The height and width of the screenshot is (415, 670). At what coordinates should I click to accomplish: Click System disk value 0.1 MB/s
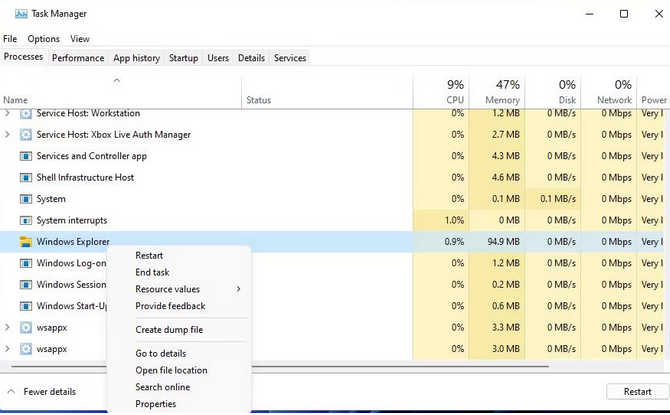pos(558,199)
